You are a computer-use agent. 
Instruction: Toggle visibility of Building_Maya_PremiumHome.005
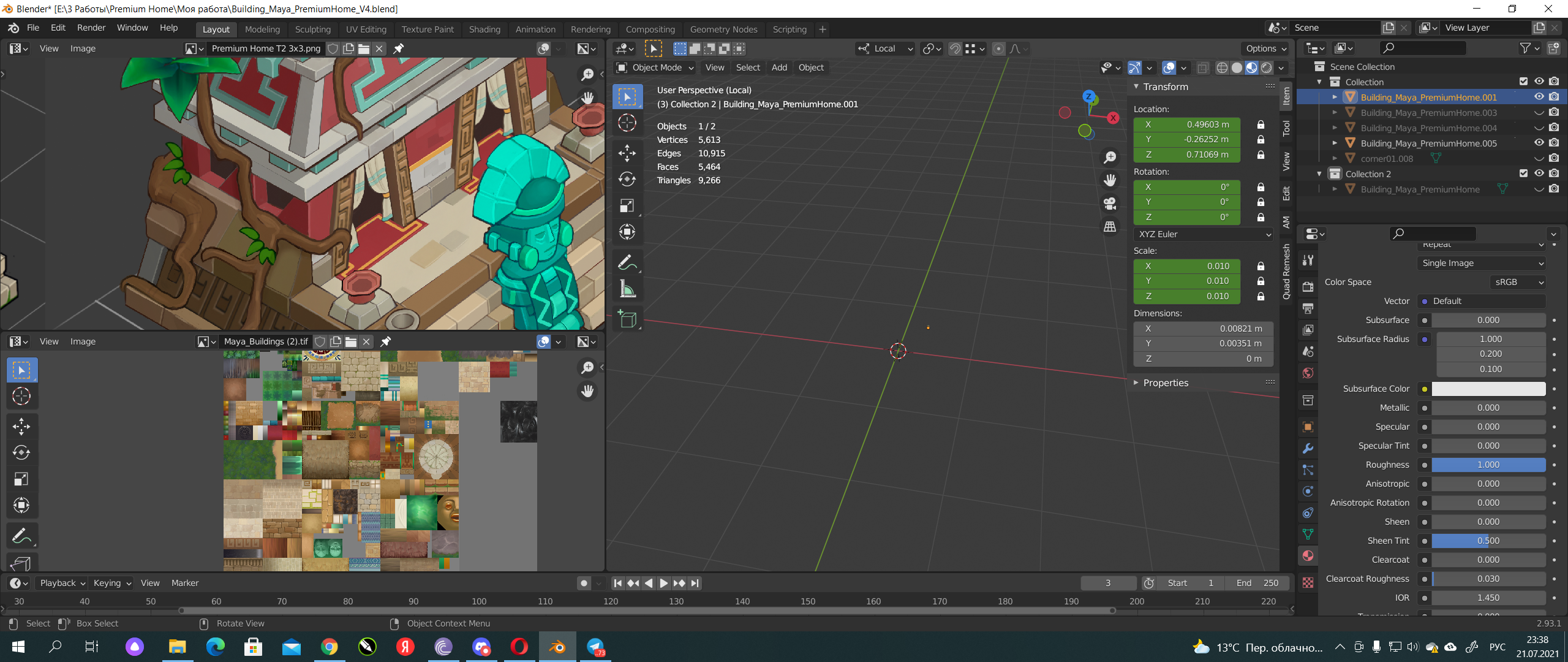pos(1539,143)
